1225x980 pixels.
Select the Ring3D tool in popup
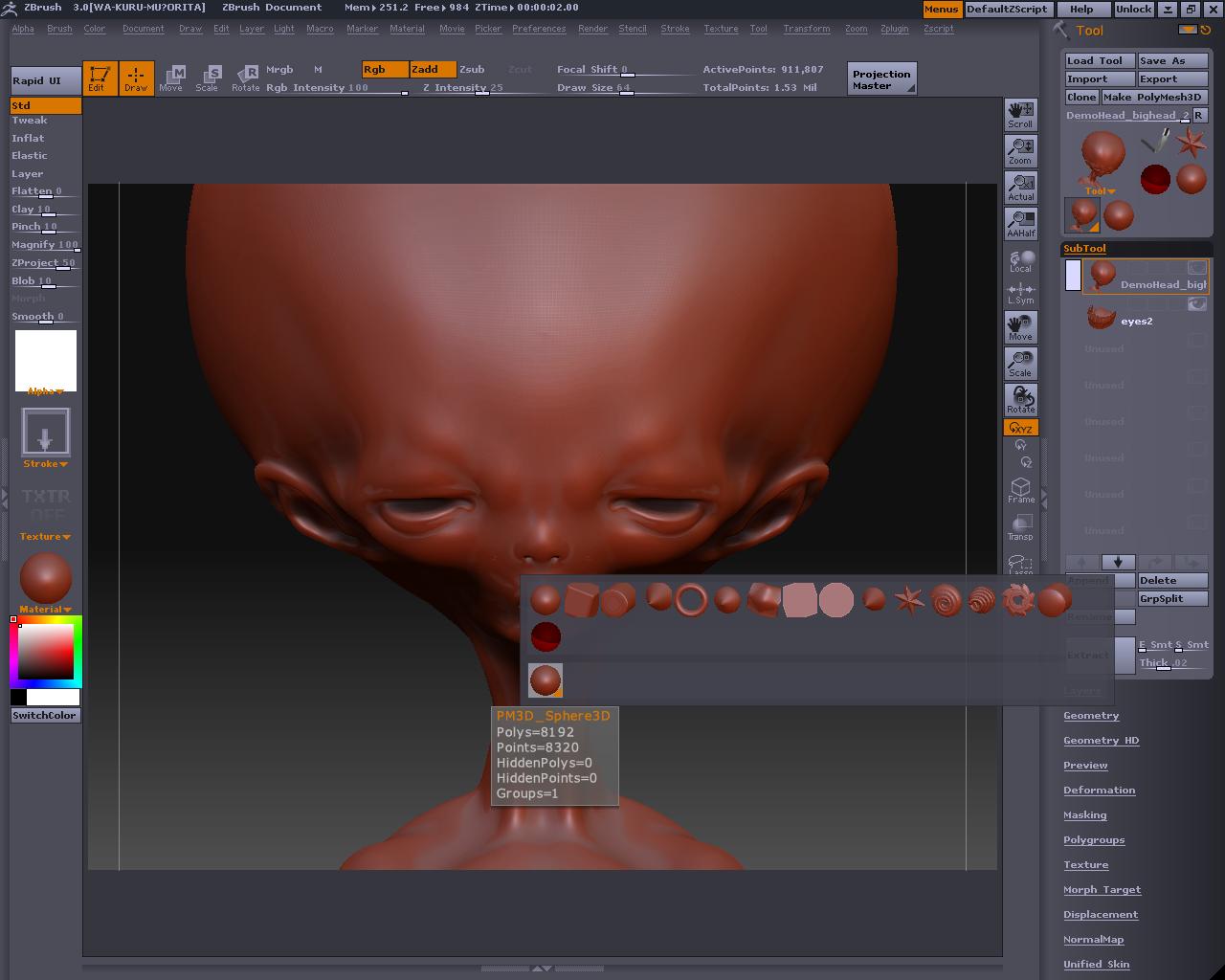point(691,600)
